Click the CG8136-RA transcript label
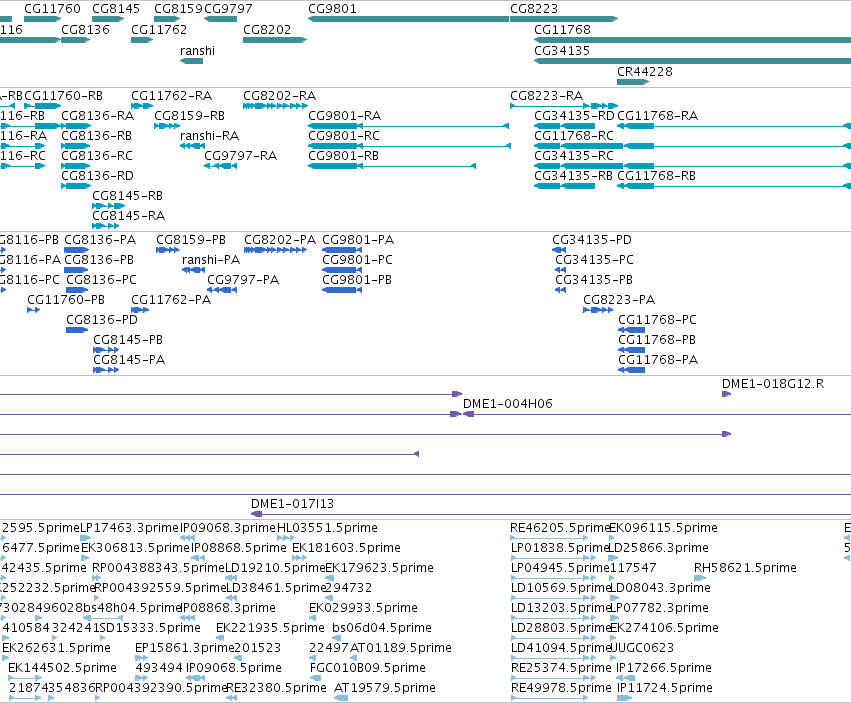The height and width of the screenshot is (703, 851). 98,116
